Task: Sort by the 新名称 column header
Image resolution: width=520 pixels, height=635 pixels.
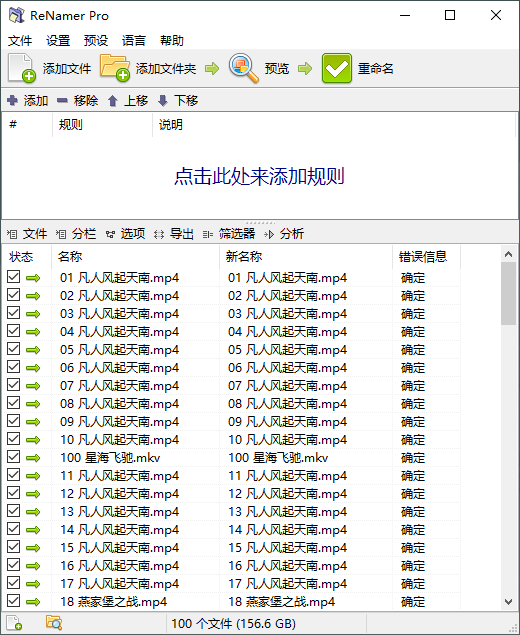Action: point(306,257)
